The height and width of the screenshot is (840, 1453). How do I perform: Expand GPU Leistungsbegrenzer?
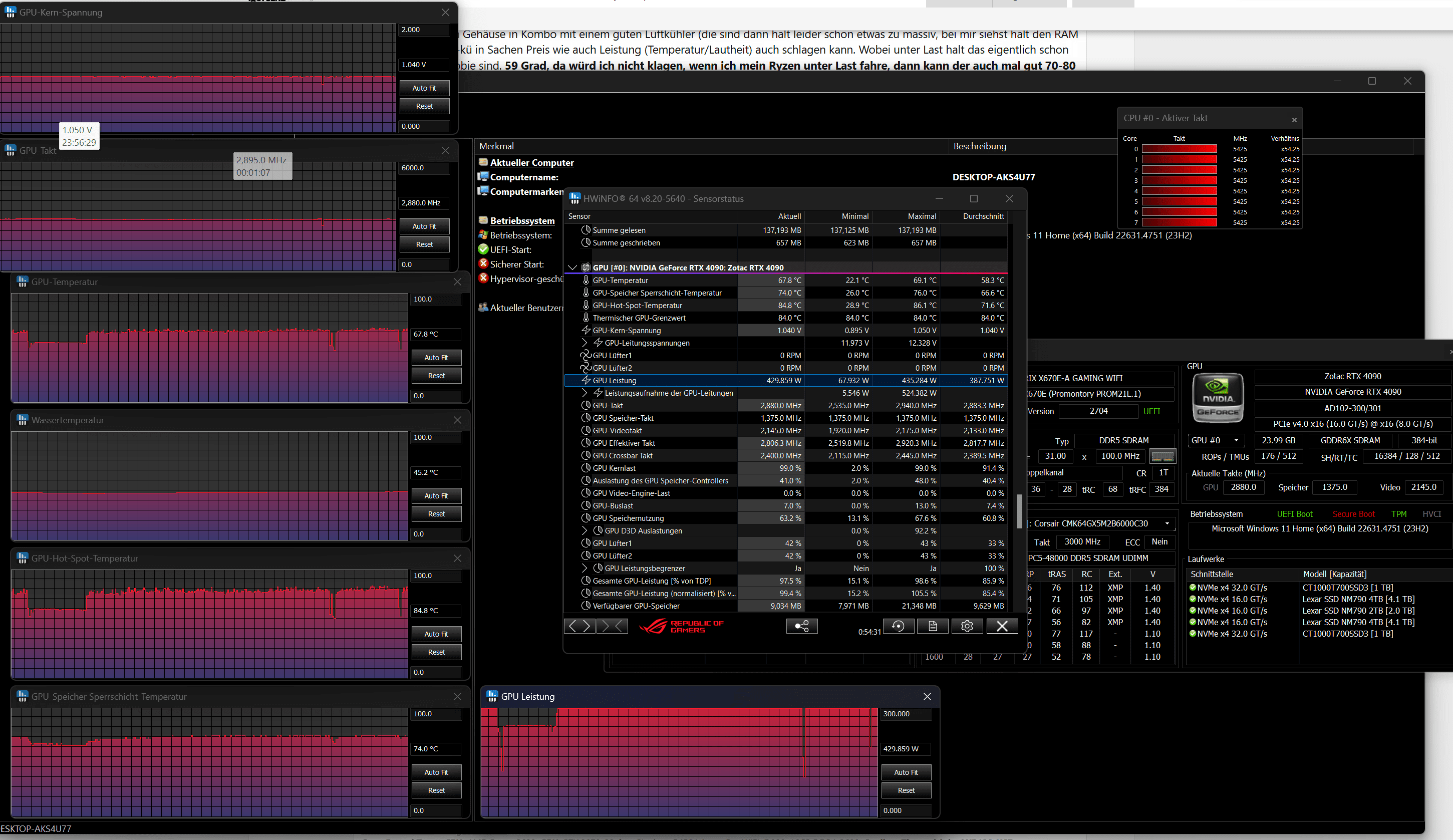tap(585, 568)
